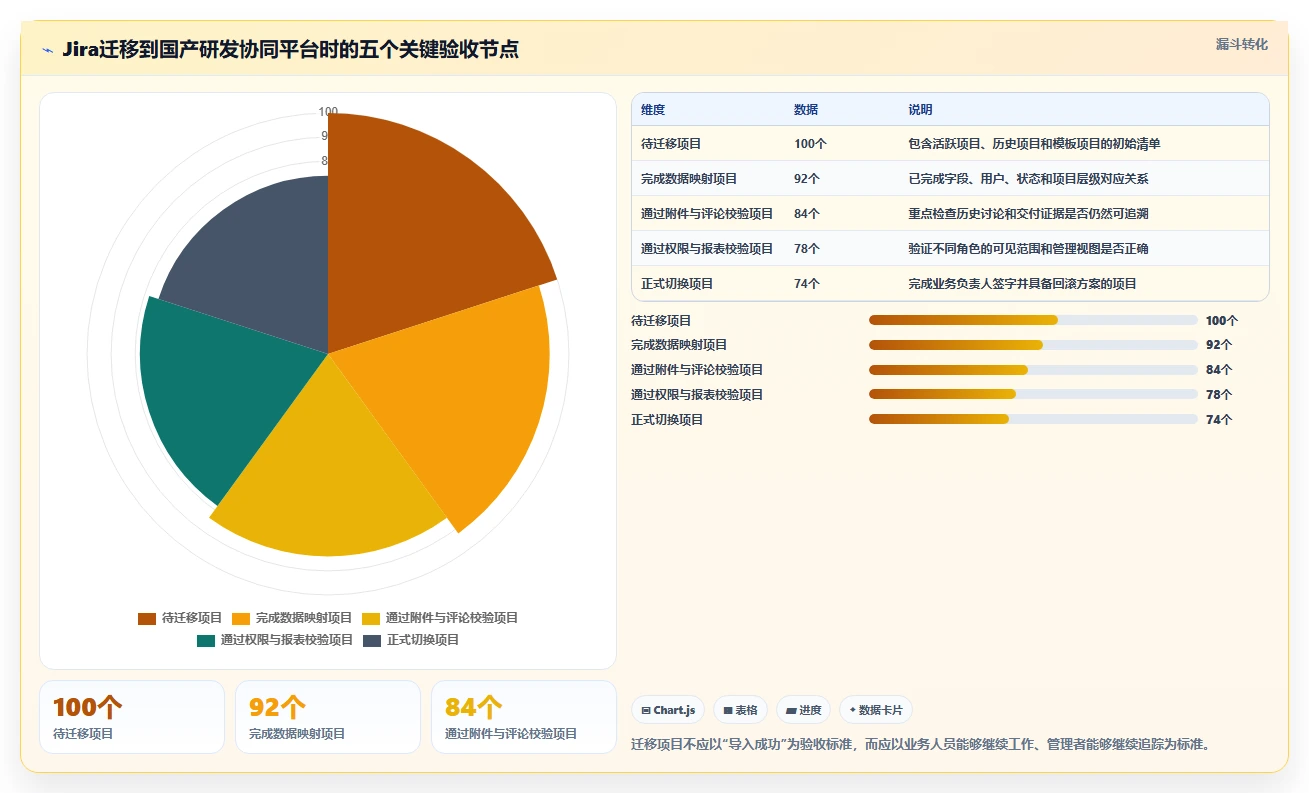Toggle 完成数据映射项目 legend color box
This screenshot has height=793, width=1309.
(x=241, y=618)
